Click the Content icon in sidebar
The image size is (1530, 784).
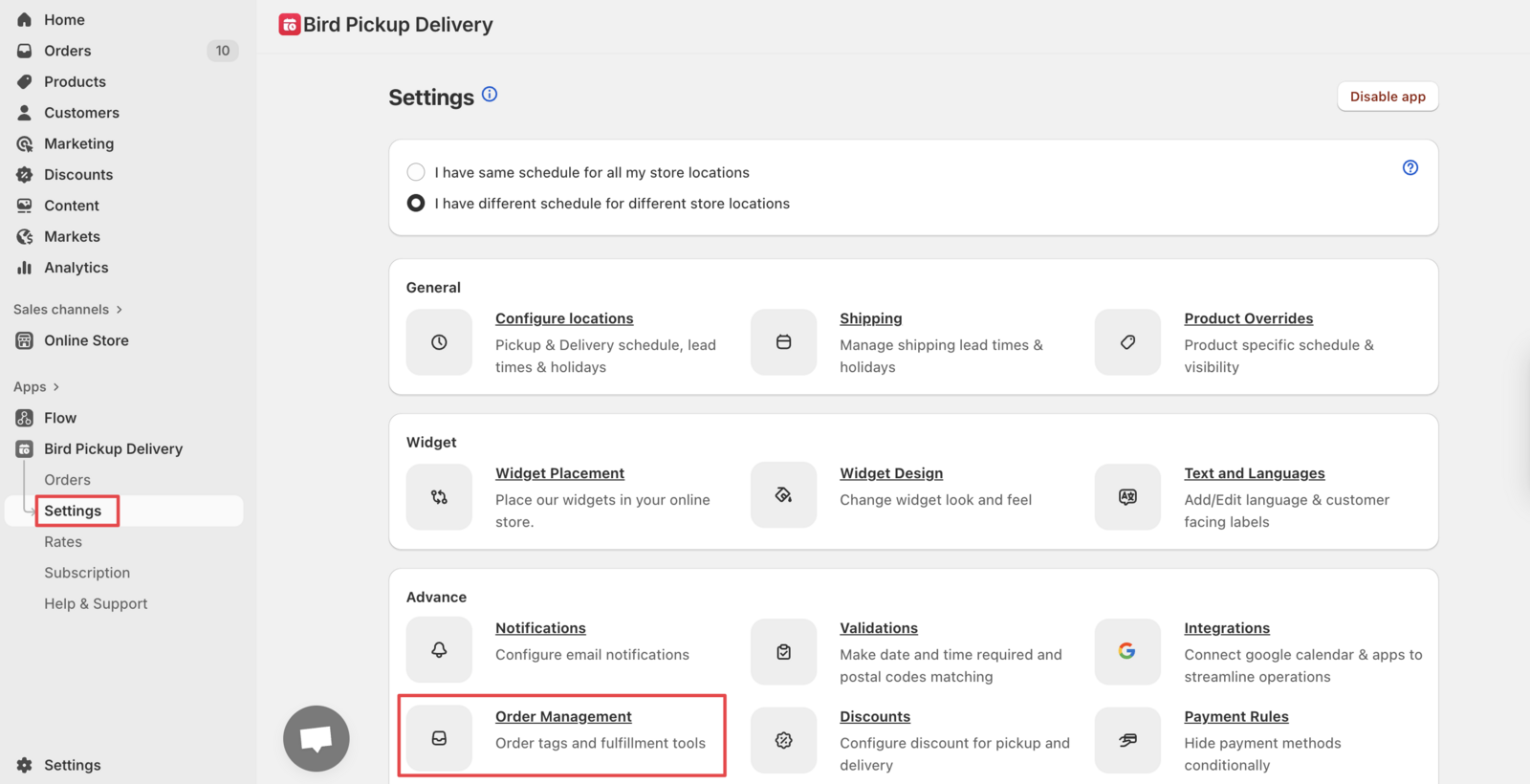coord(25,206)
